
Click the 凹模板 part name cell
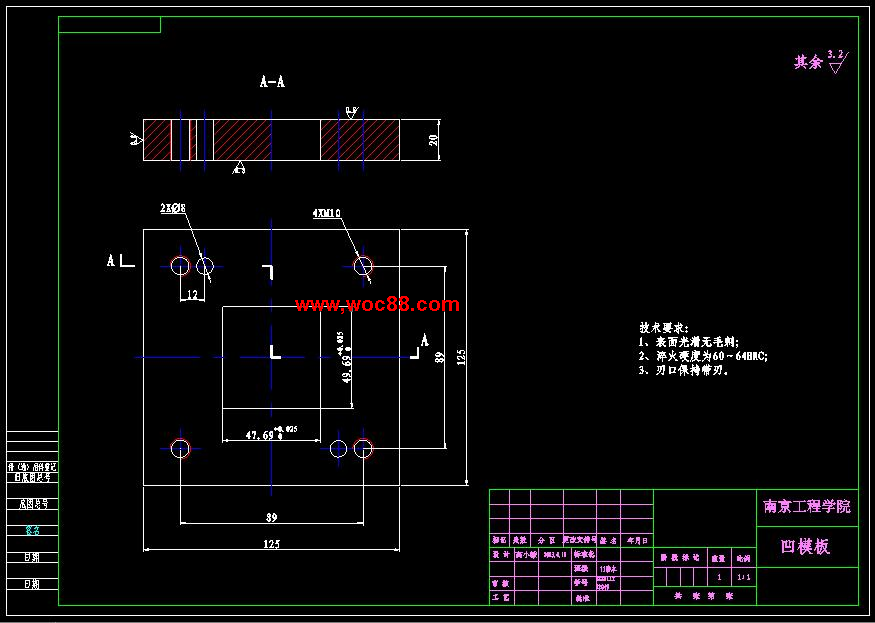coord(807,547)
